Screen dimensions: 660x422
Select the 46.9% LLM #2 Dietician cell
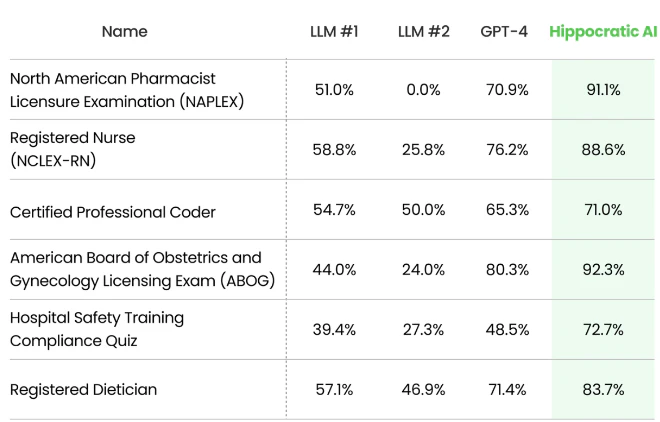[x=423, y=390]
